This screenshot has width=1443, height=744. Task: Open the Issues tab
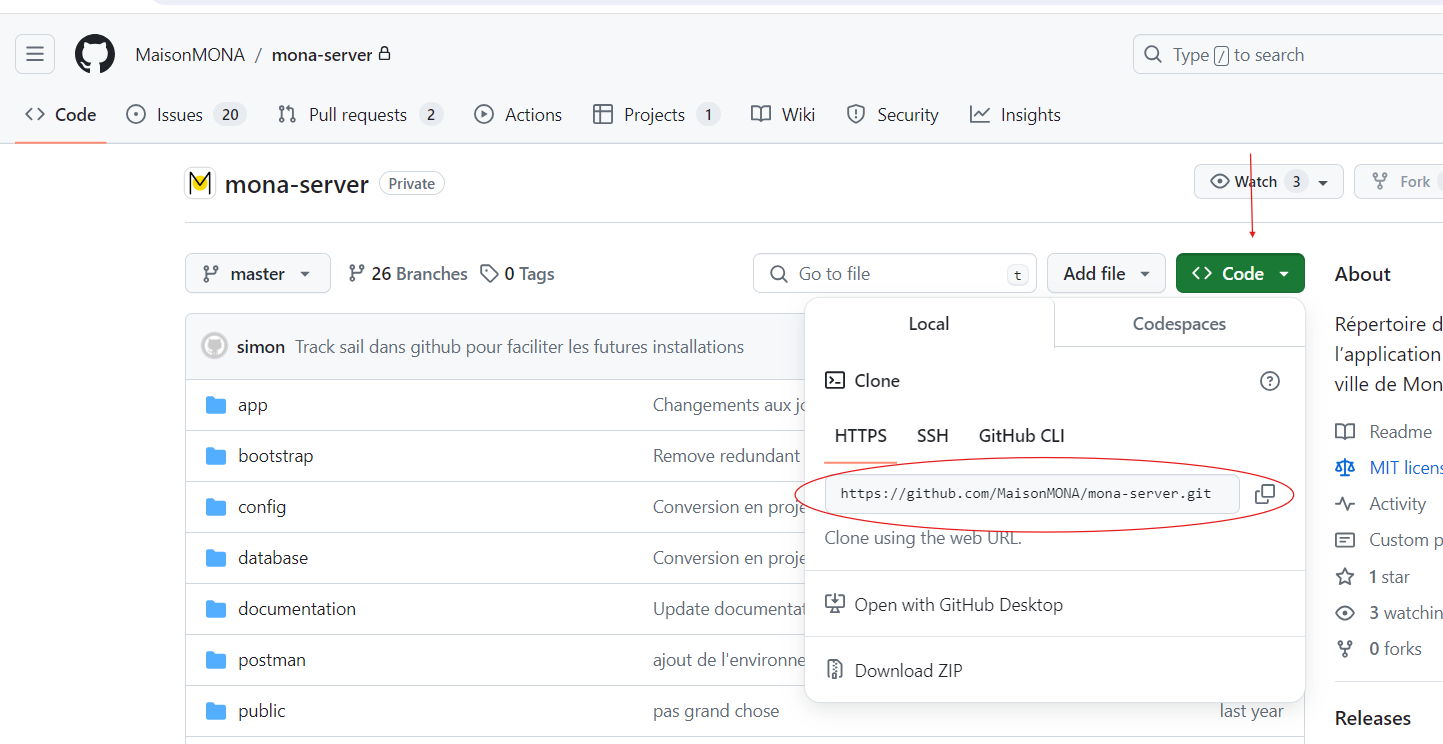(x=186, y=114)
